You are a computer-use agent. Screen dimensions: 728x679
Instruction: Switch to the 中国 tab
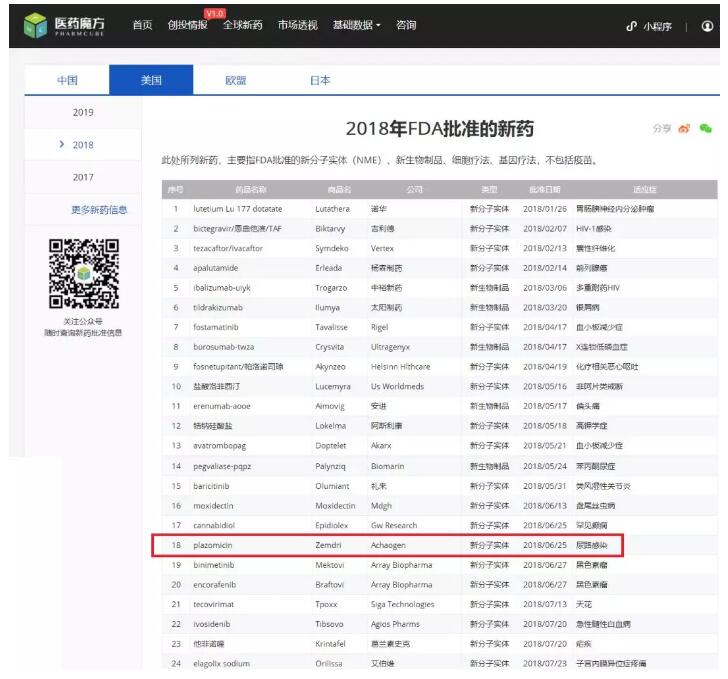(x=66, y=80)
